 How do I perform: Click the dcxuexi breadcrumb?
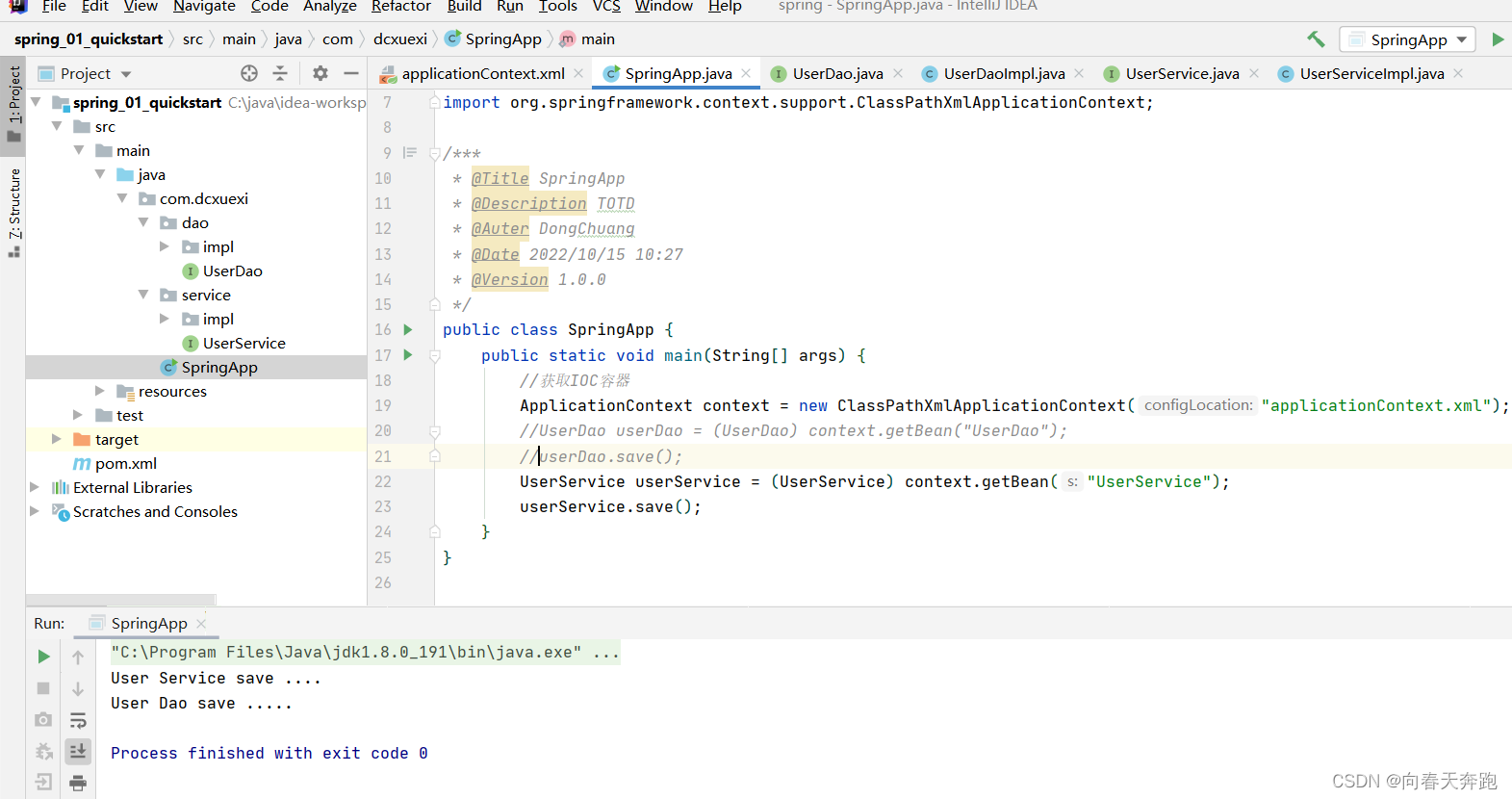pyautogui.click(x=399, y=39)
